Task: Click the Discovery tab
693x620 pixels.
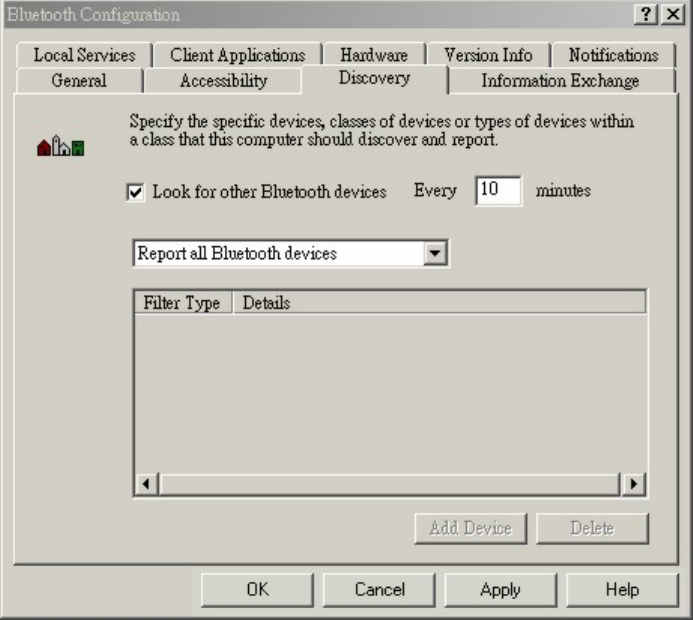Action: coord(374,78)
